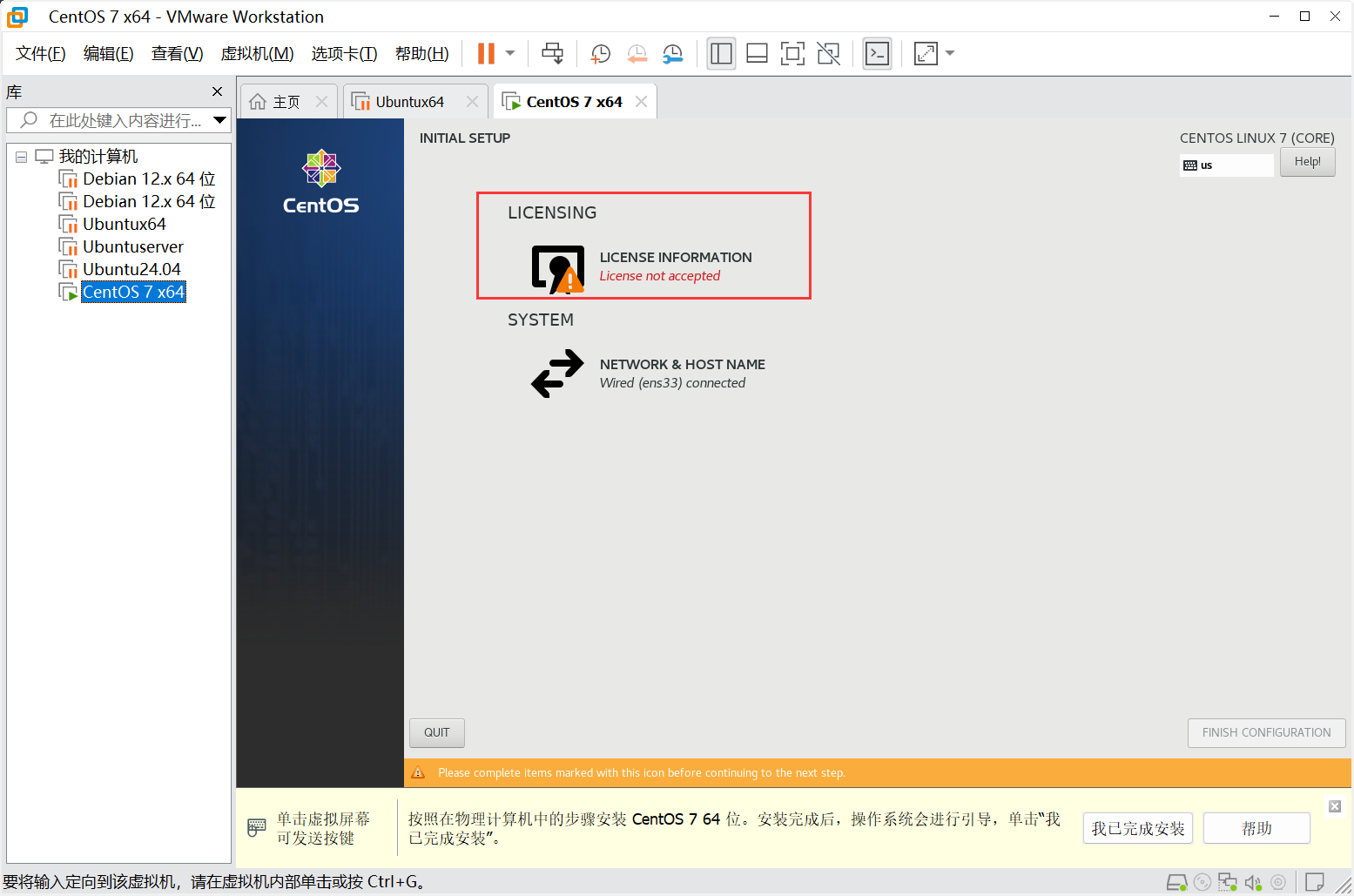Screen dimensions: 1354x896
Task: Click the network adapter status icon
Action: point(1228,882)
